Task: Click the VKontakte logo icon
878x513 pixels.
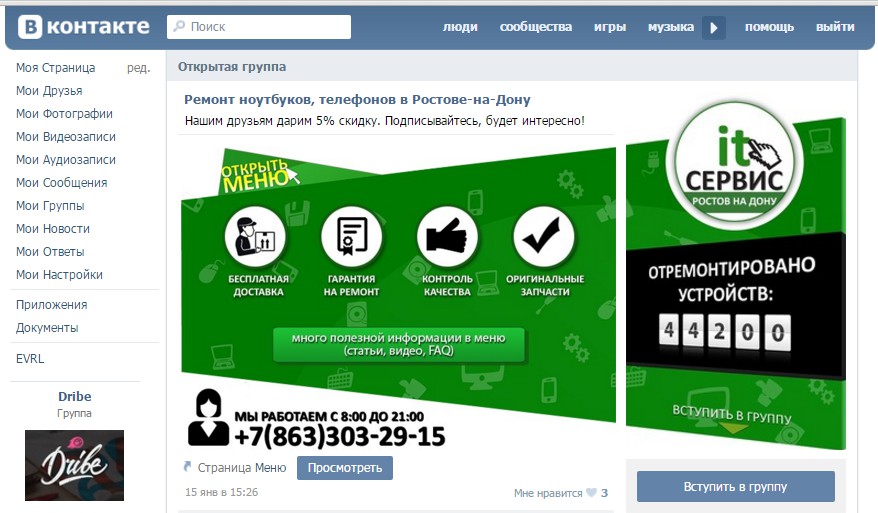Action: (x=30, y=27)
